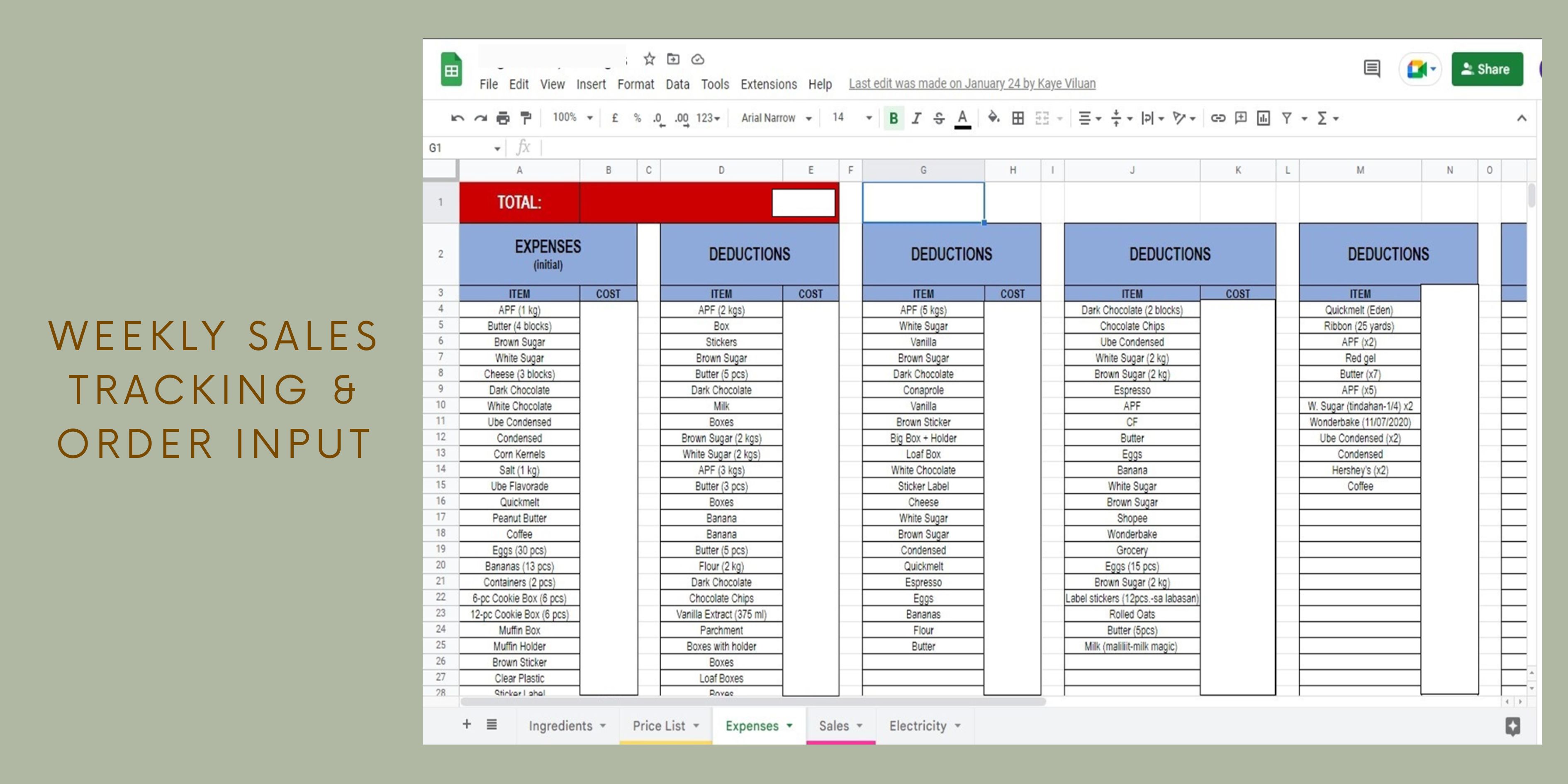The image size is (1568, 784).
Task: Toggle italic formatting
Action: [x=916, y=118]
